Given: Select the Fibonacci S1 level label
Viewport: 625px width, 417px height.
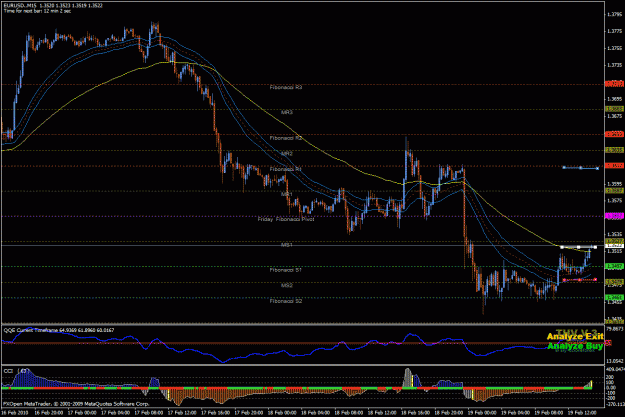Looking at the screenshot, I should 286,270.
